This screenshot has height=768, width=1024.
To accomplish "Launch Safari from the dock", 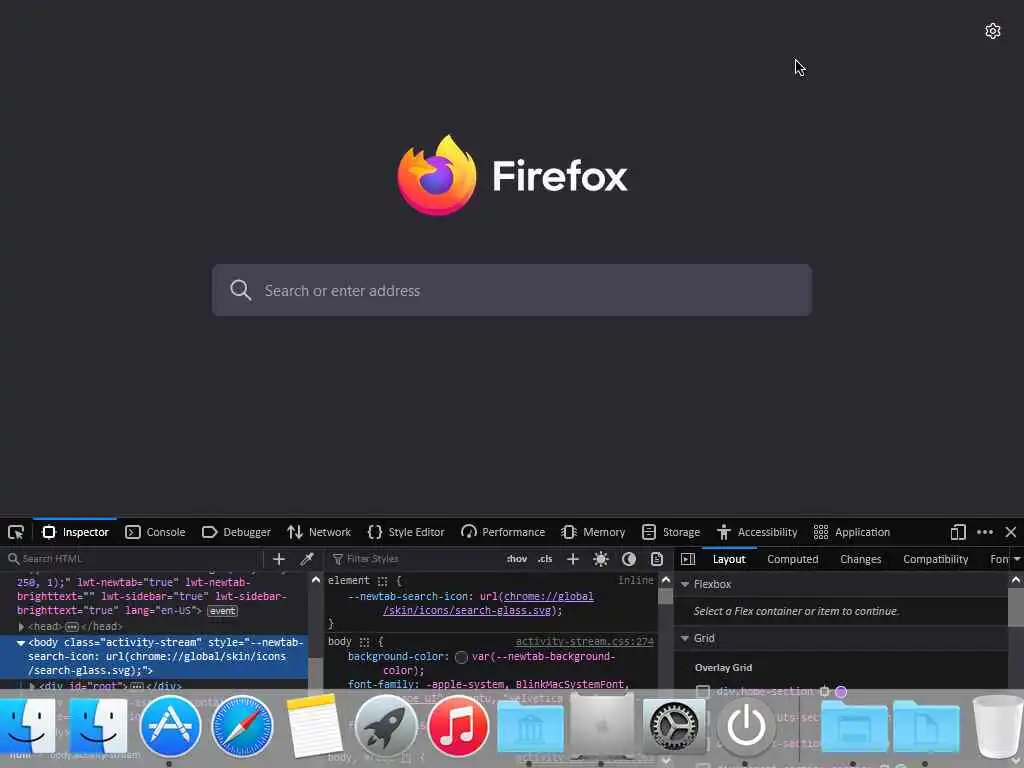I will pos(242,726).
